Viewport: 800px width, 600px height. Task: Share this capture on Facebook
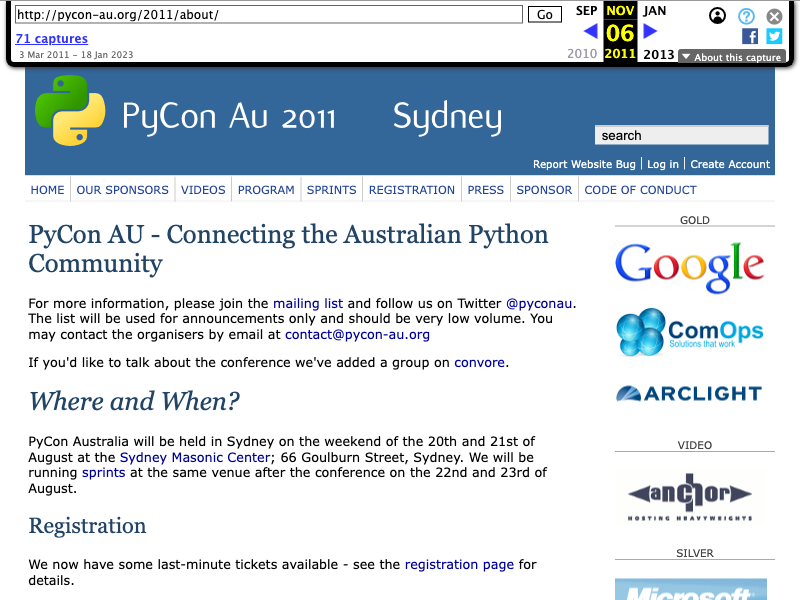(x=750, y=36)
